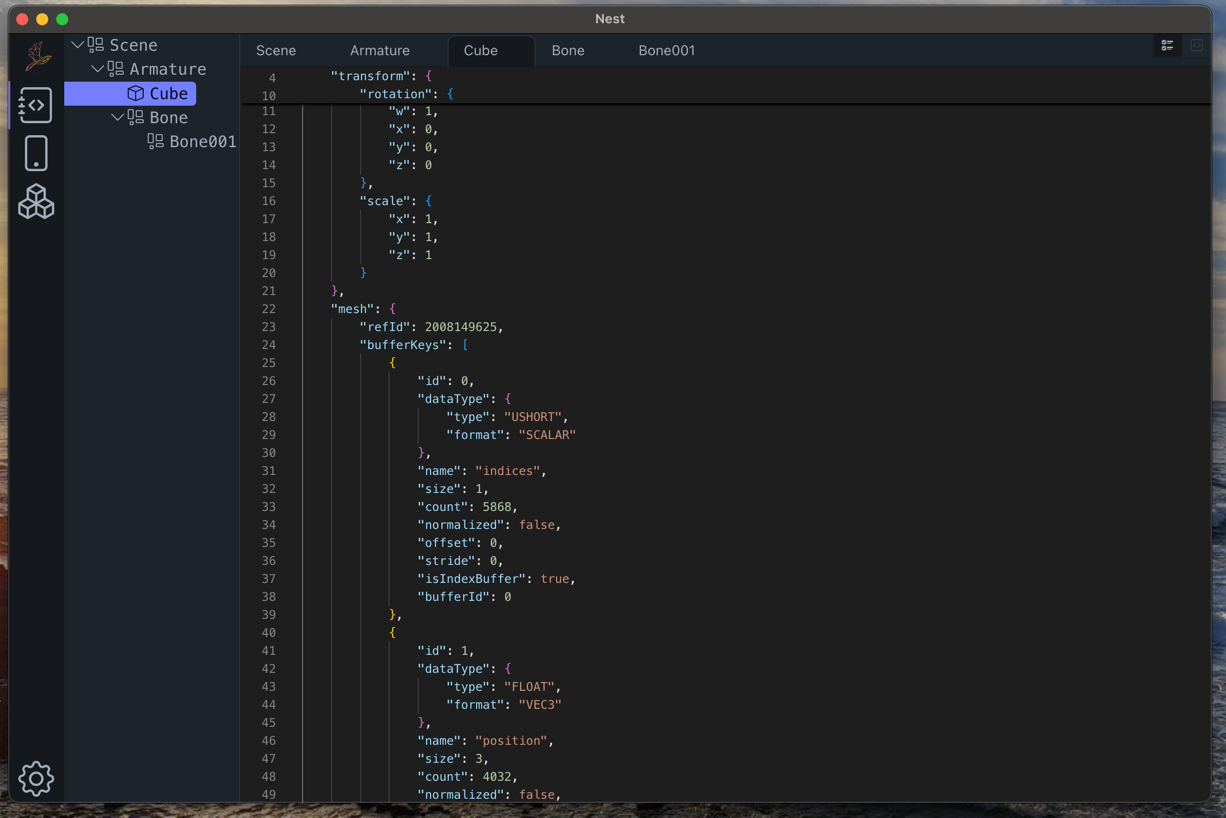Switch to the Bone tab

(x=568, y=50)
